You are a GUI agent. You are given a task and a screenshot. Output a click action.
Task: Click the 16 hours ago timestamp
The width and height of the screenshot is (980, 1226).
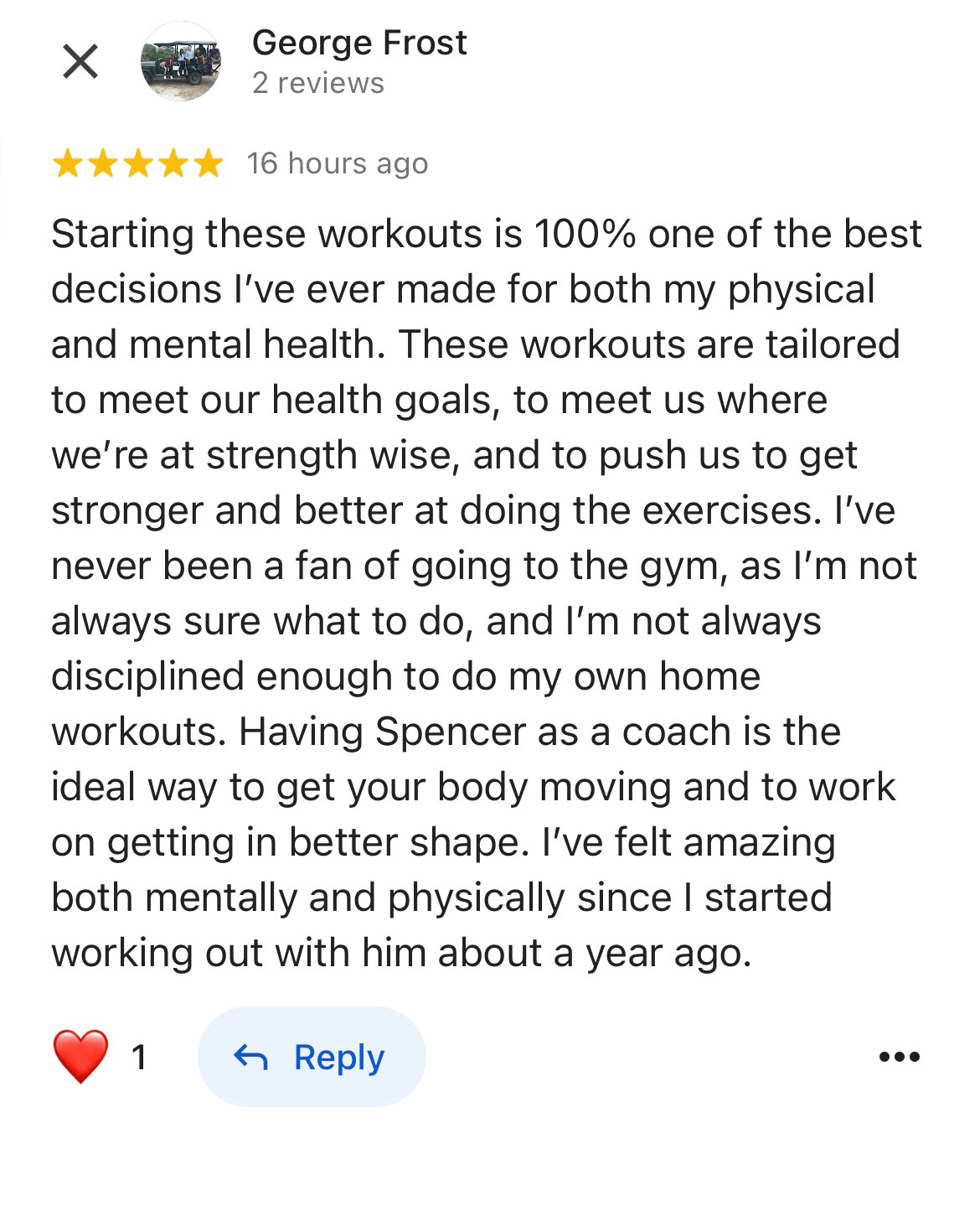pyautogui.click(x=338, y=163)
